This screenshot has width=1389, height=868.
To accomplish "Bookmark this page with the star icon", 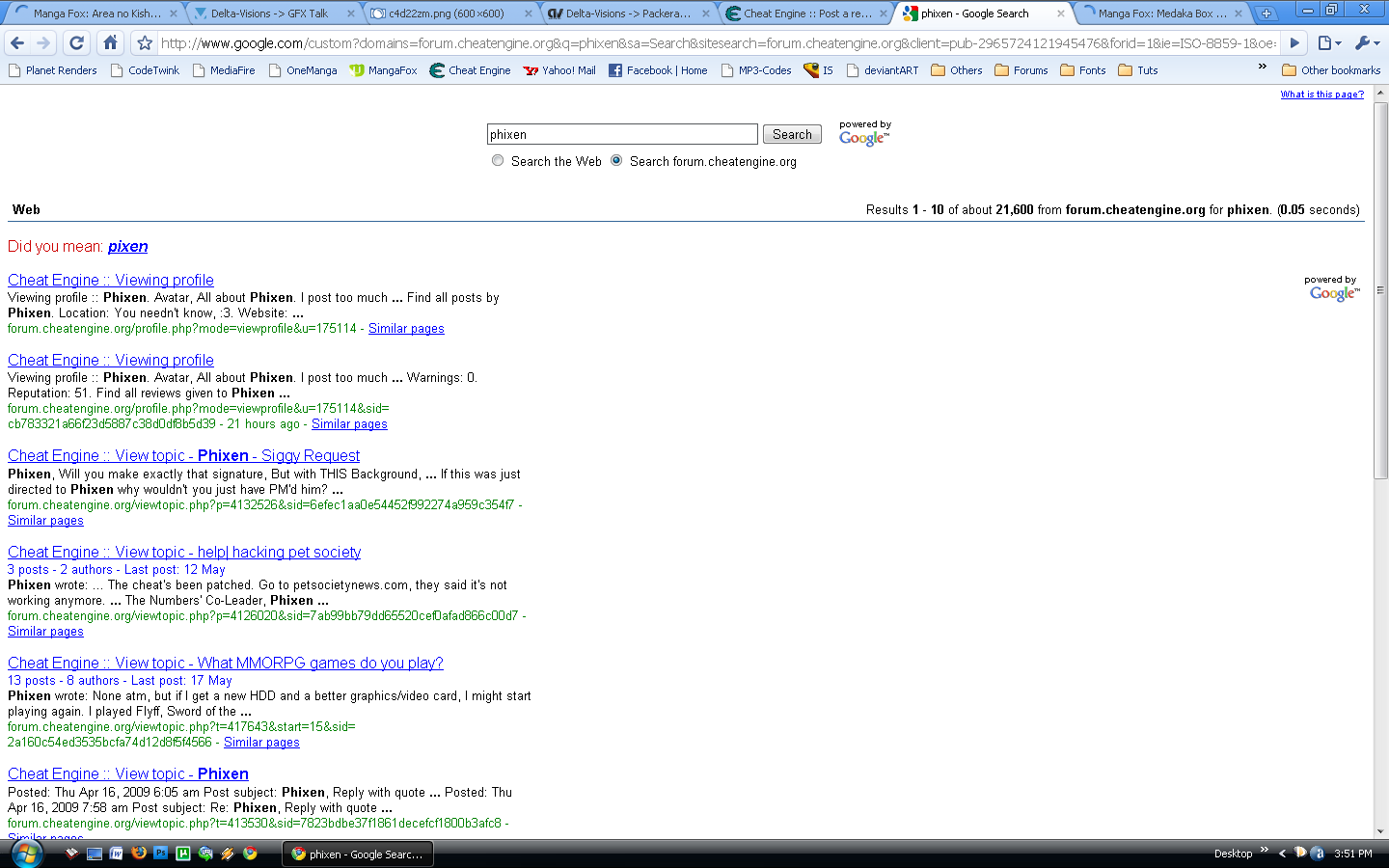I will (145, 42).
